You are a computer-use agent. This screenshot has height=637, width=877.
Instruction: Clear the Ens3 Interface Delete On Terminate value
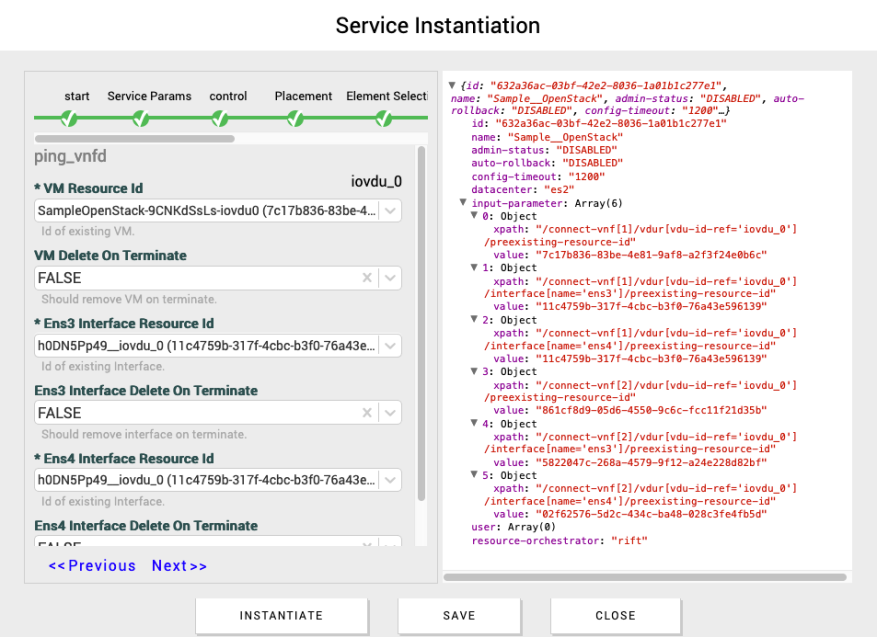[367, 413]
